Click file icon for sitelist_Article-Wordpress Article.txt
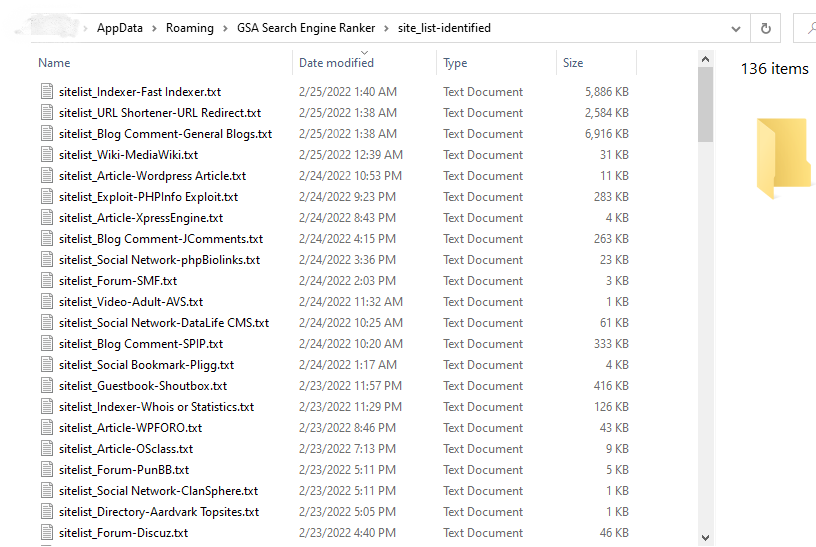The width and height of the screenshot is (816, 547). click(x=47, y=175)
